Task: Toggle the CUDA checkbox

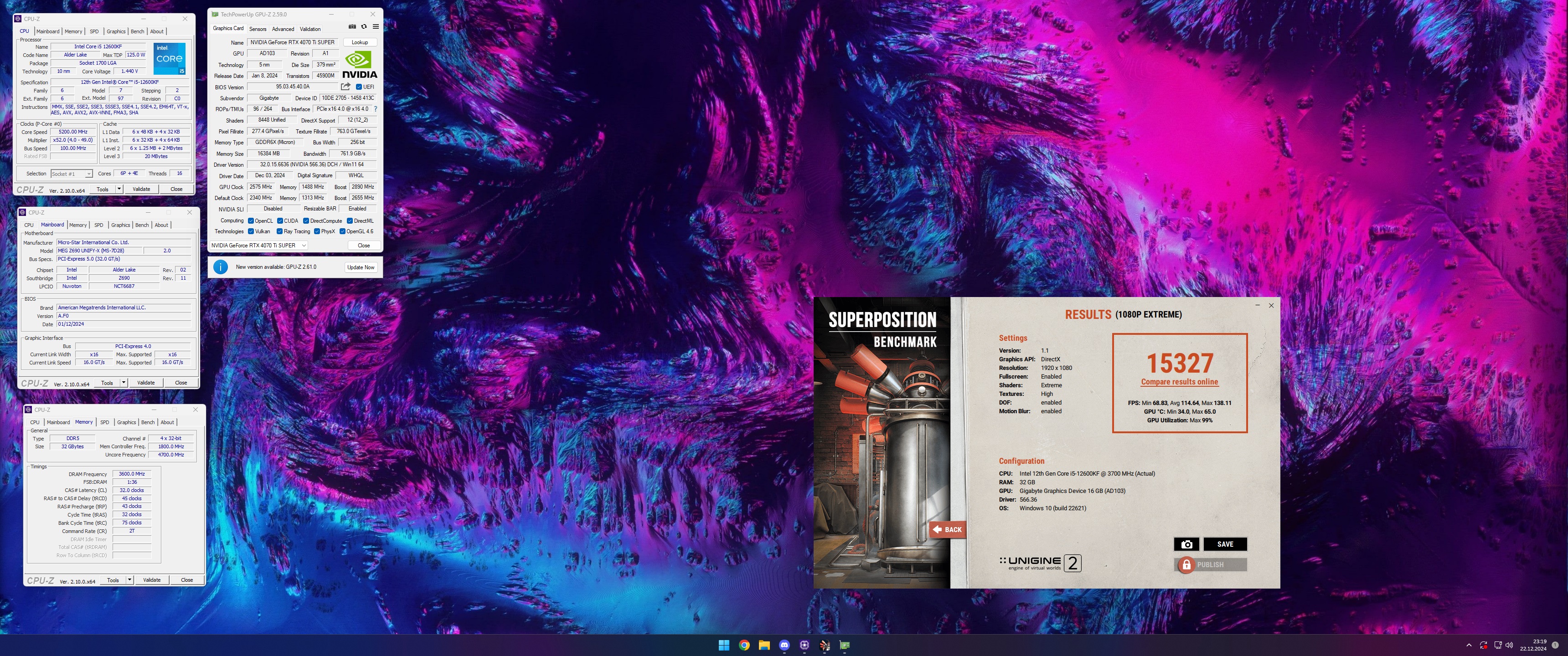Action: click(x=280, y=221)
